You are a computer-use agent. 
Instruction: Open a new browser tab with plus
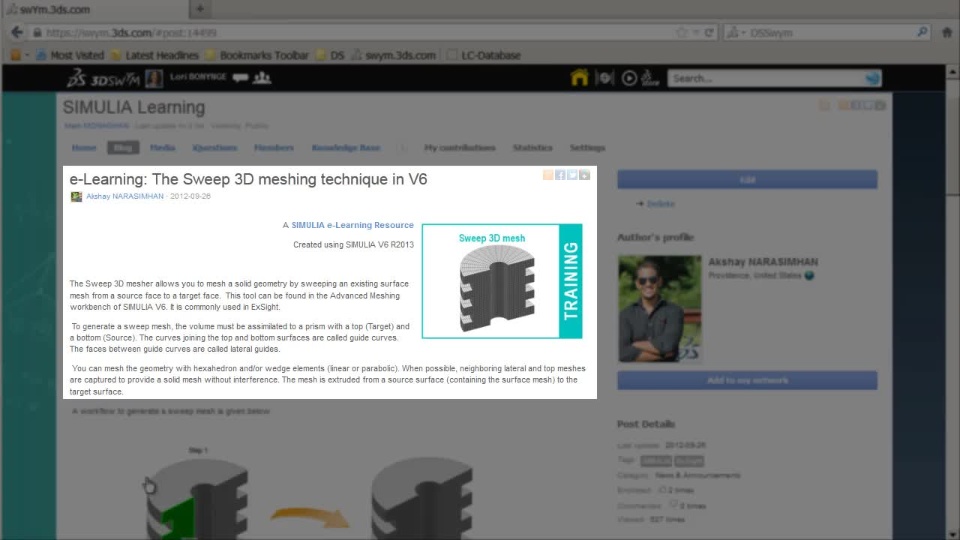coord(200,9)
